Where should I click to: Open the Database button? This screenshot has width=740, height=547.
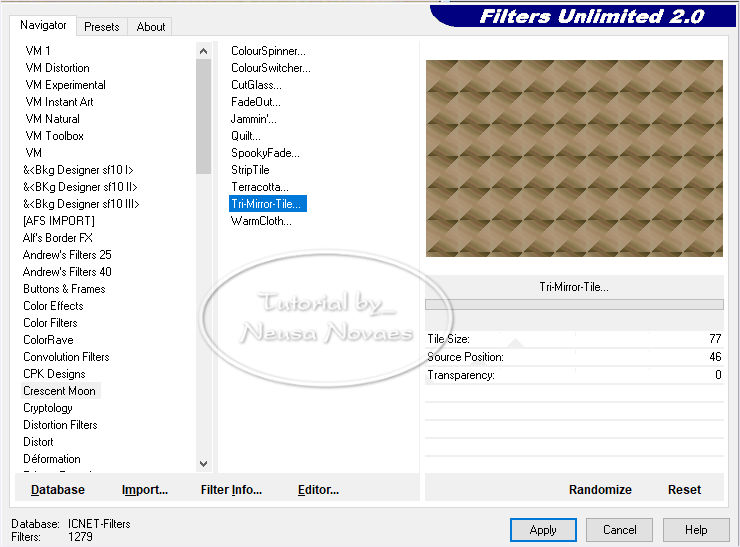click(58, 489)
